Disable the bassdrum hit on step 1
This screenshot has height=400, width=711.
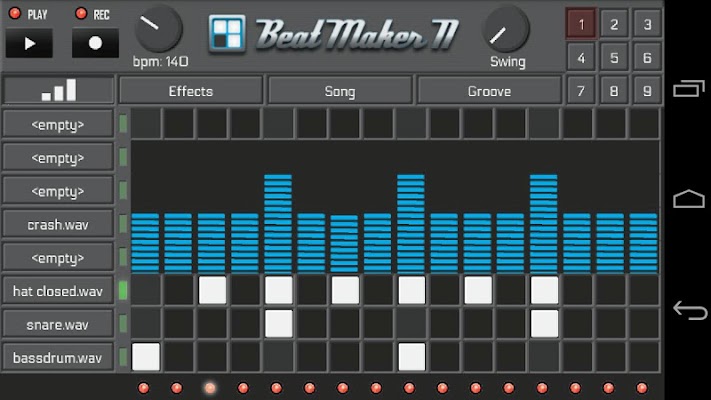click(x=146, y=357)
